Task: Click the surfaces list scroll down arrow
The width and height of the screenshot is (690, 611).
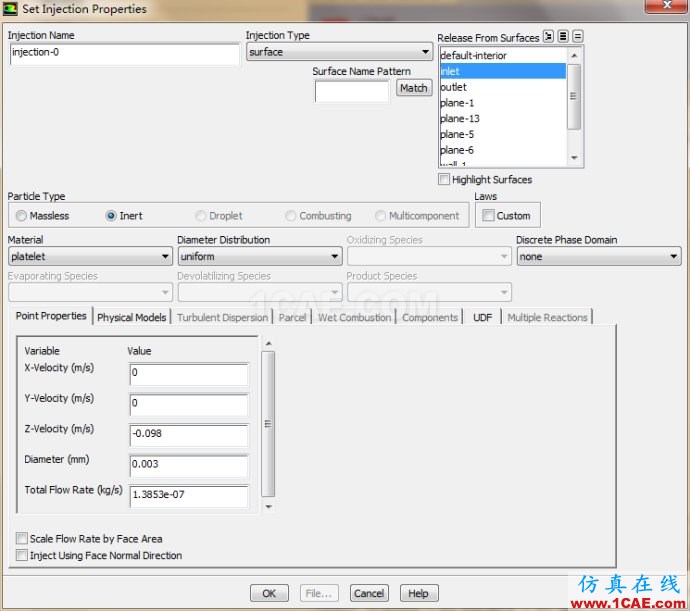Action: (574, 158)
